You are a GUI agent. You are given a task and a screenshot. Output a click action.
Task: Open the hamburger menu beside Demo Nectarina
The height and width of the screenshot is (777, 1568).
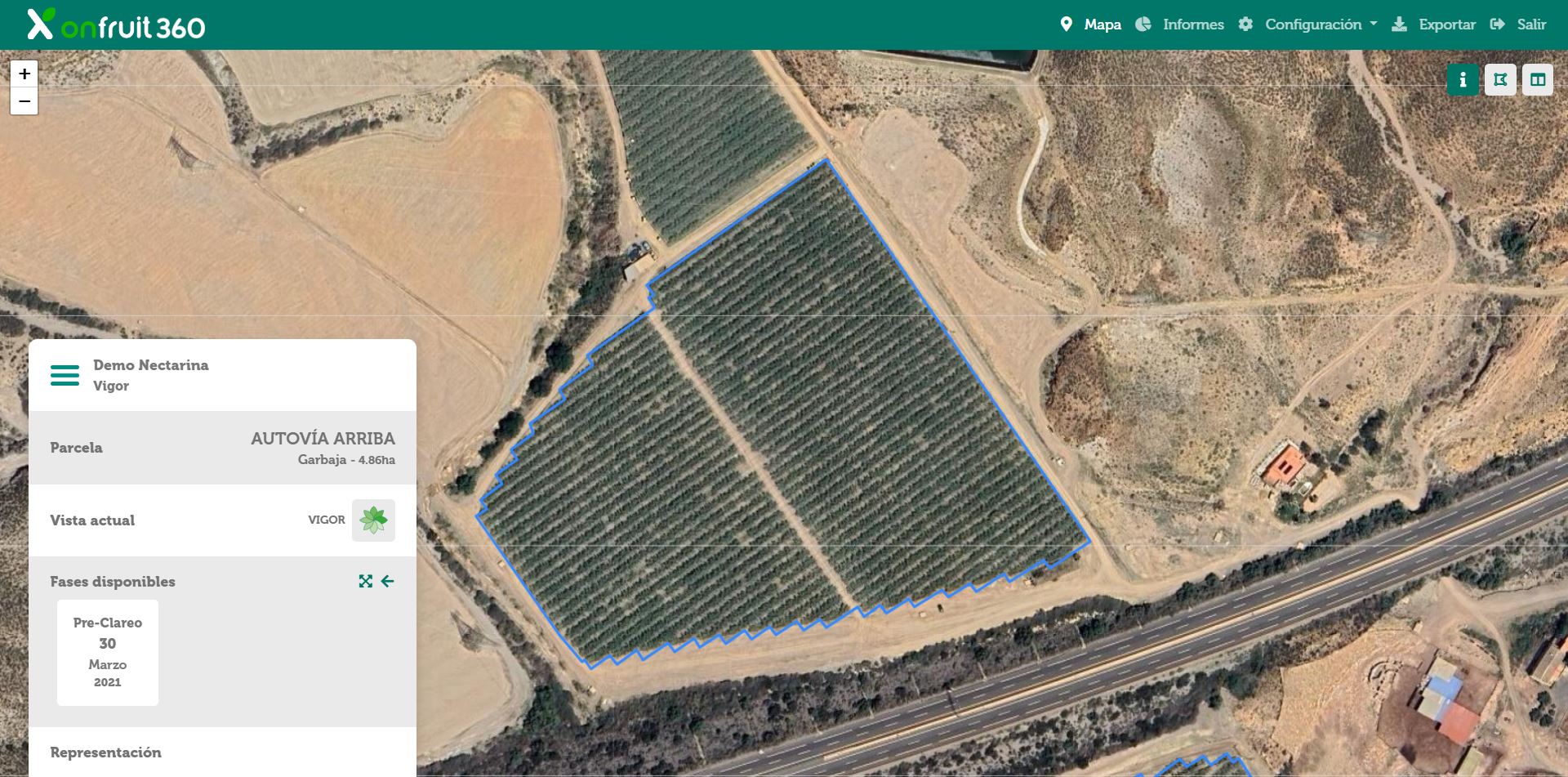[64, 375]
